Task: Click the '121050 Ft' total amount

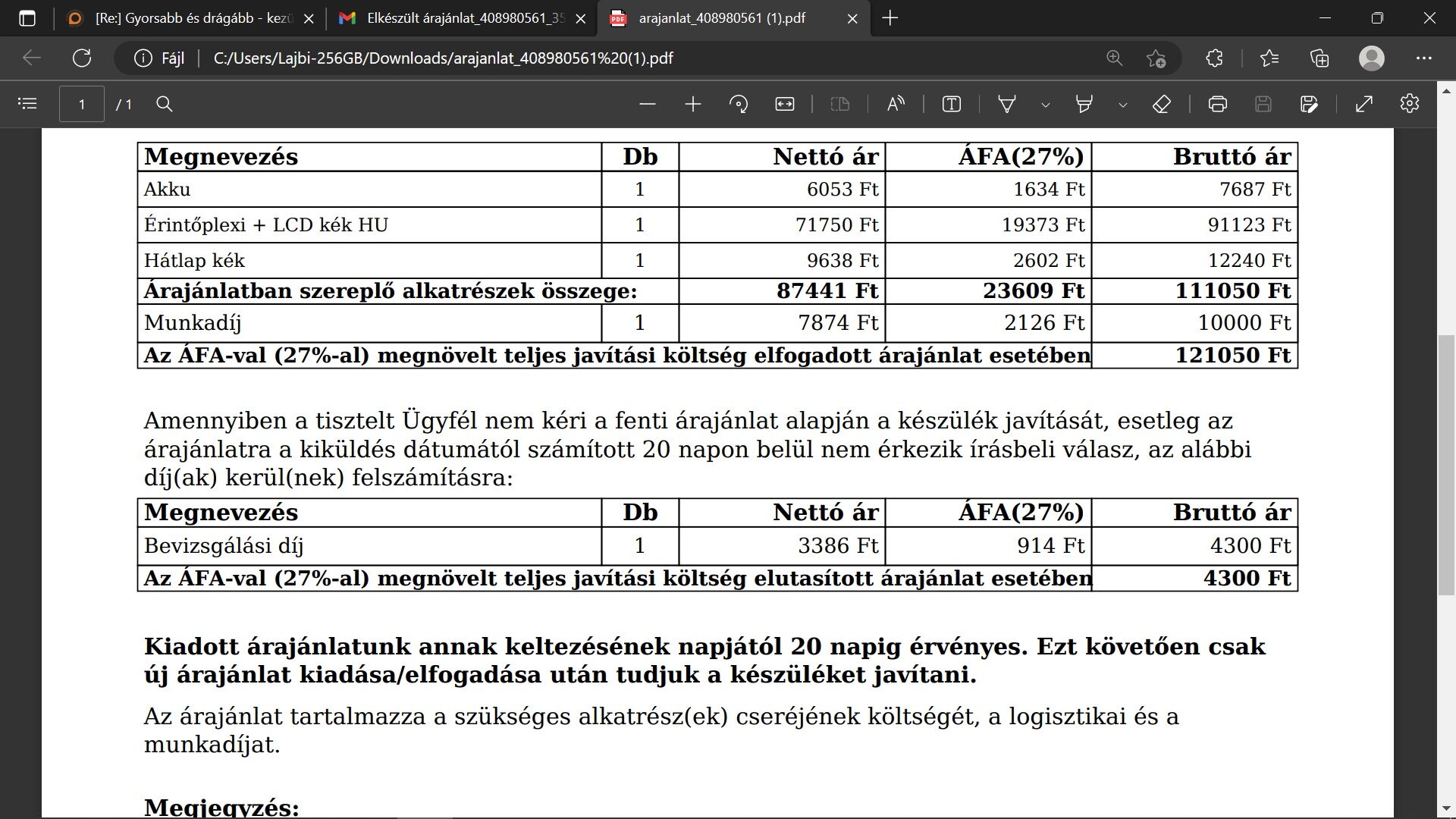Action: (1233, 355)
